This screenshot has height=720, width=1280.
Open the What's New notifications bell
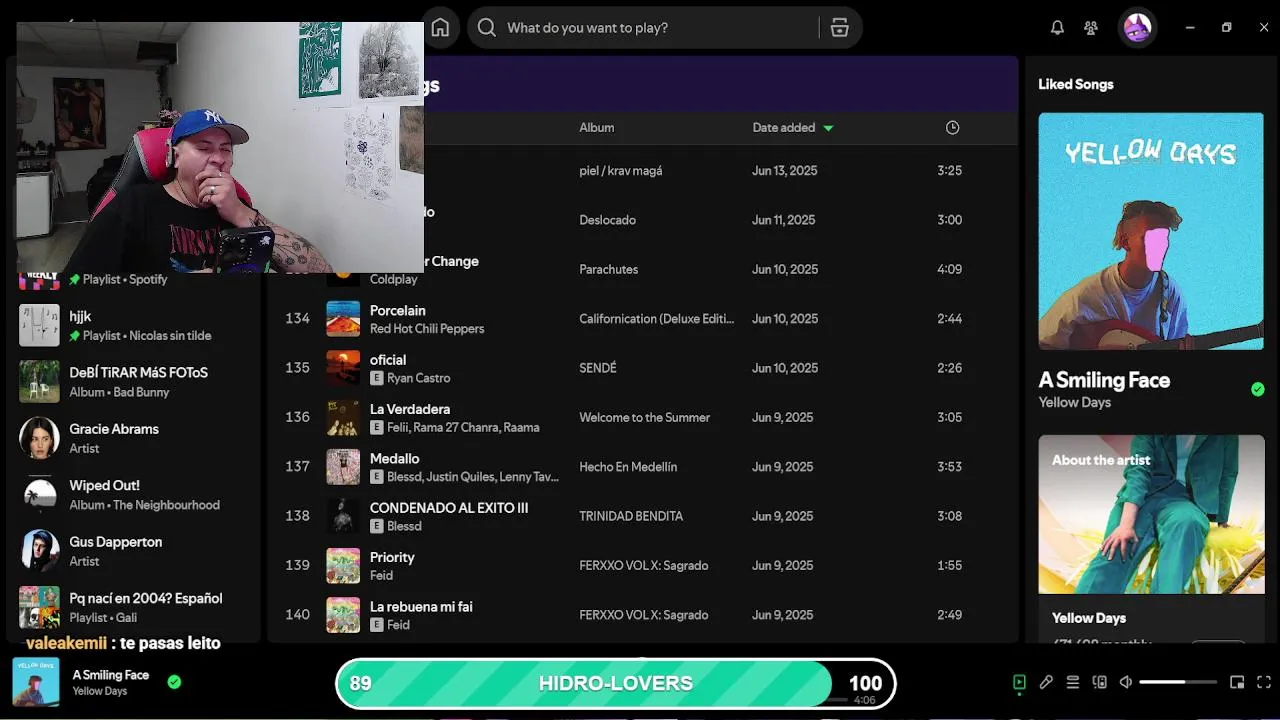click(1057, 28)
